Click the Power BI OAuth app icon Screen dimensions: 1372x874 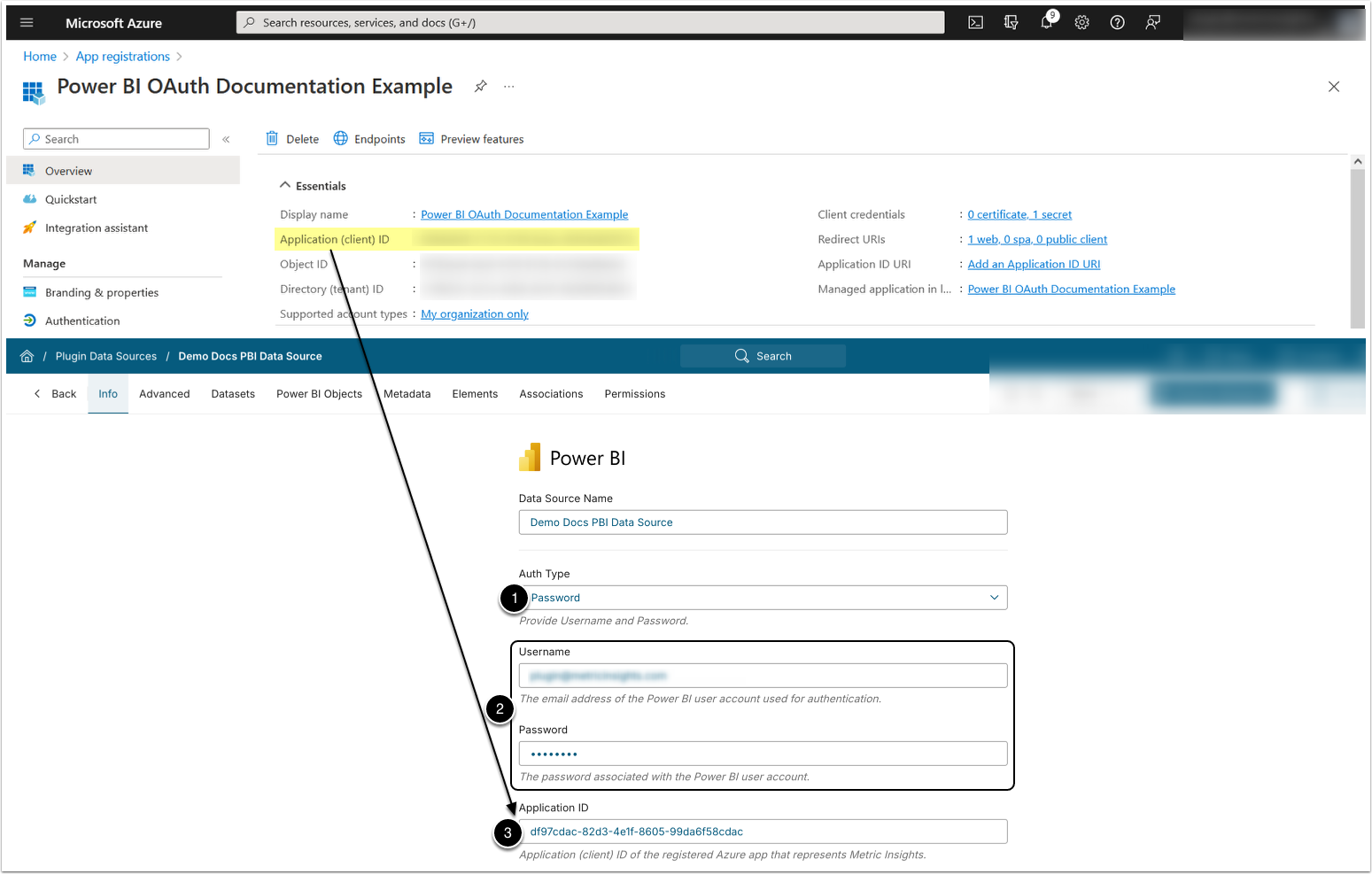[34, 92]
